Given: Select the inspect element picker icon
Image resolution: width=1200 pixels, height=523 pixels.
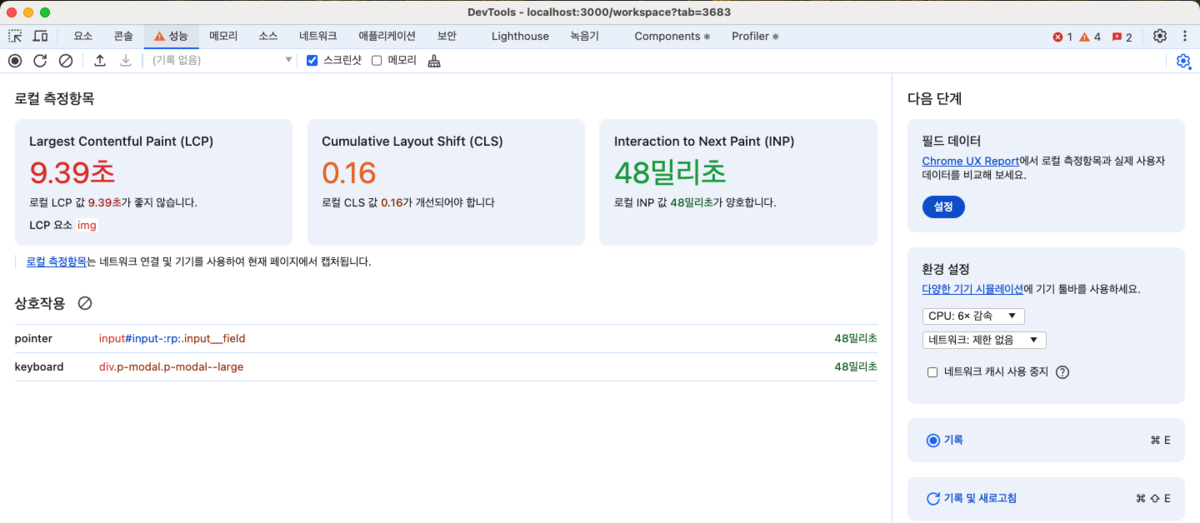Looking at the screenshot, I should [15, 36].
